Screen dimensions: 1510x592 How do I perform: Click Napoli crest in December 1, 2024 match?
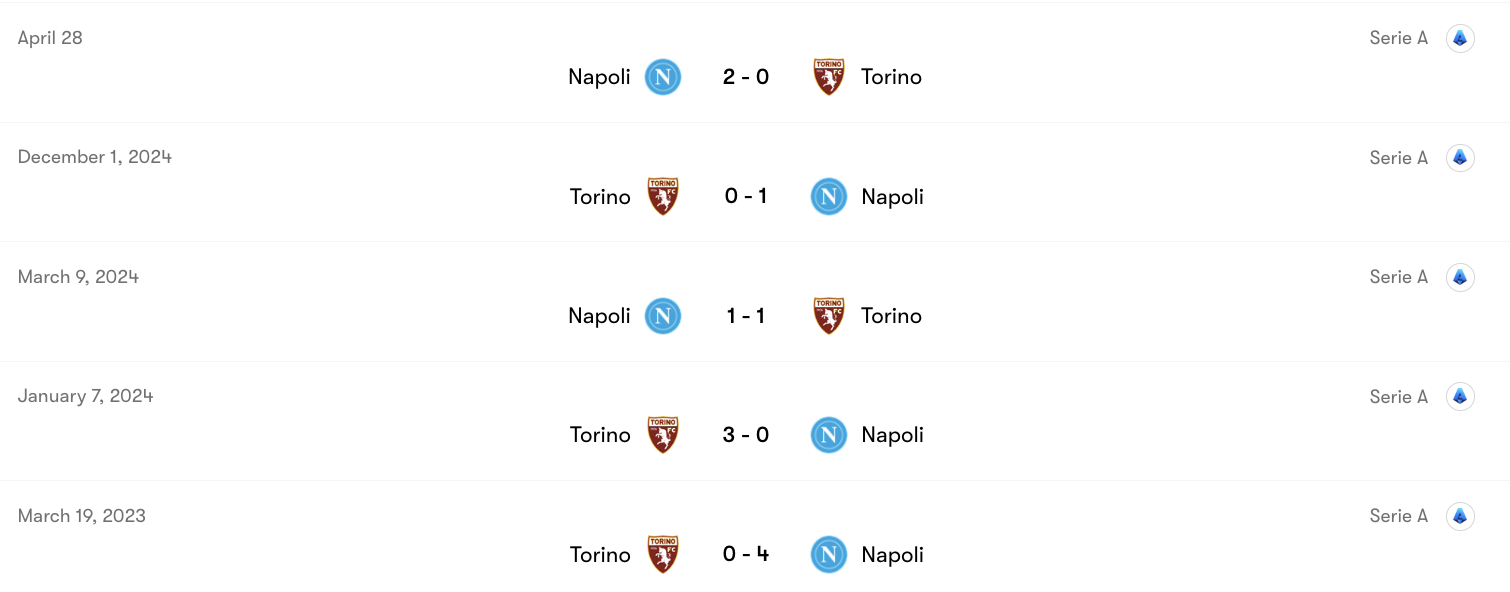click(x=829, y=197)
